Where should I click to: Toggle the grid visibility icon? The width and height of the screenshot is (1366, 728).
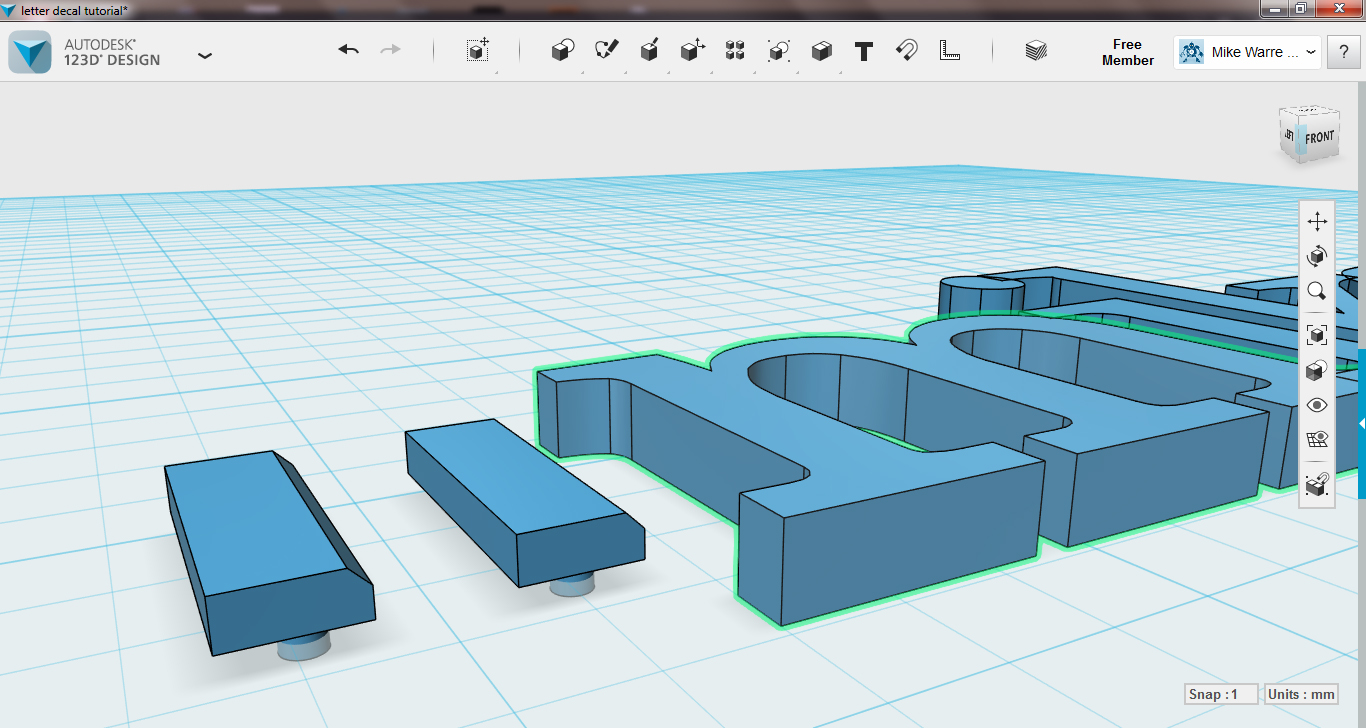(1317, 440)
